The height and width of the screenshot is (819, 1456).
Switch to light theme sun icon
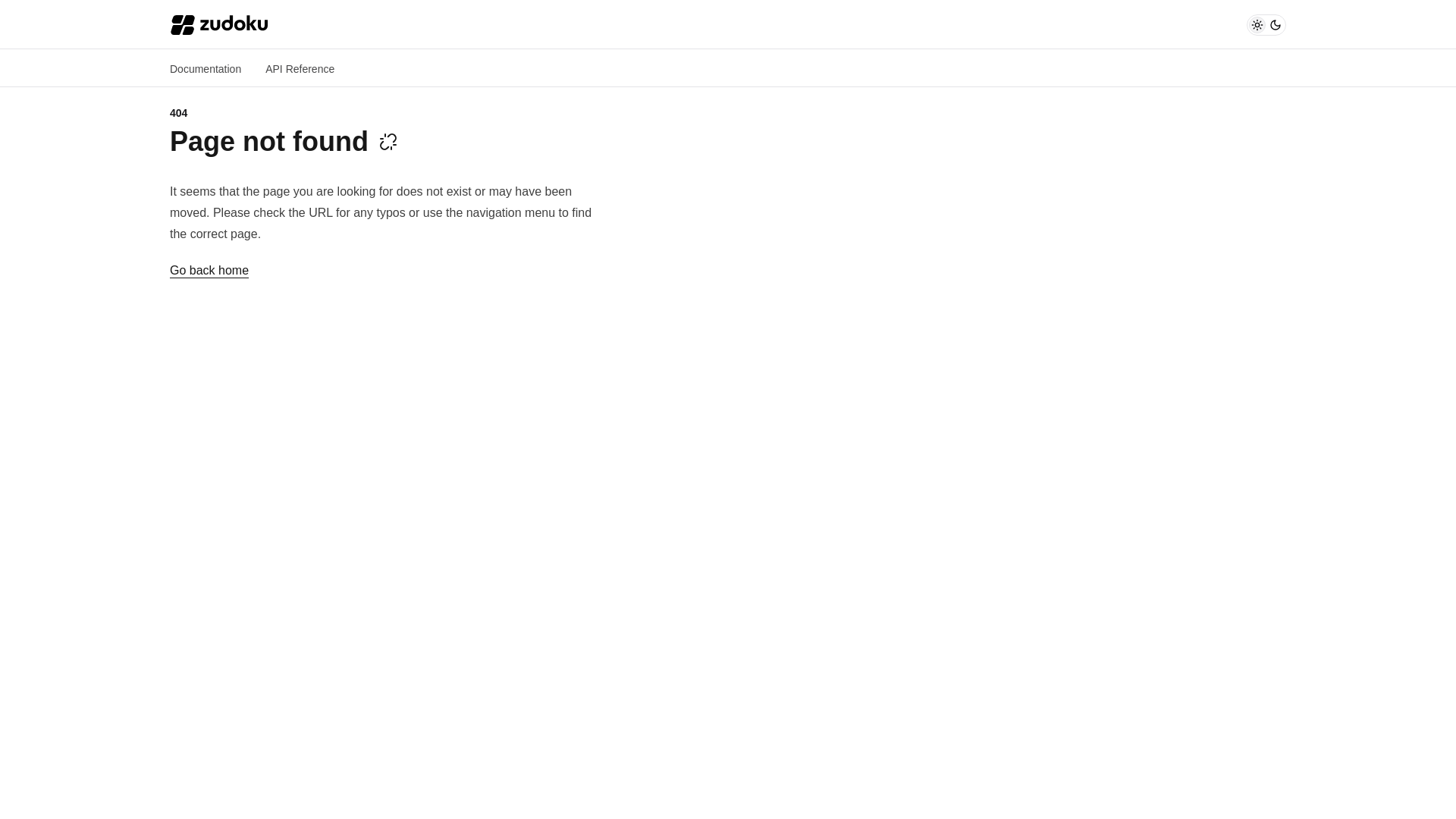1257,25
